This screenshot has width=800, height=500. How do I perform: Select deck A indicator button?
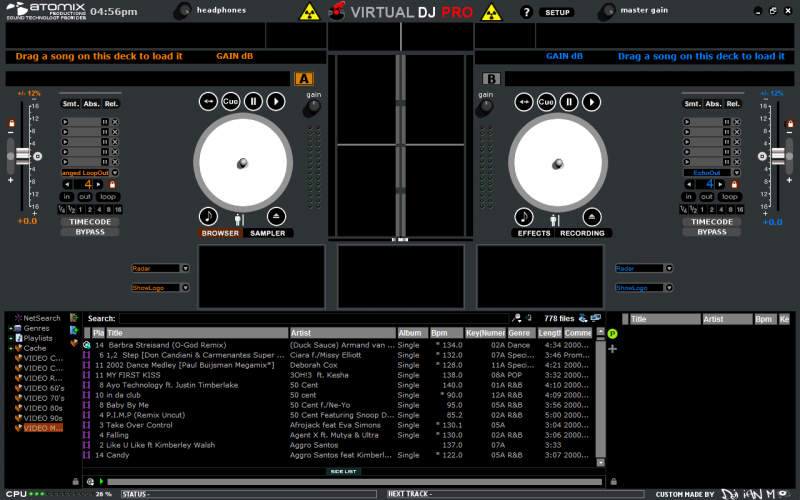coord(304,79)
